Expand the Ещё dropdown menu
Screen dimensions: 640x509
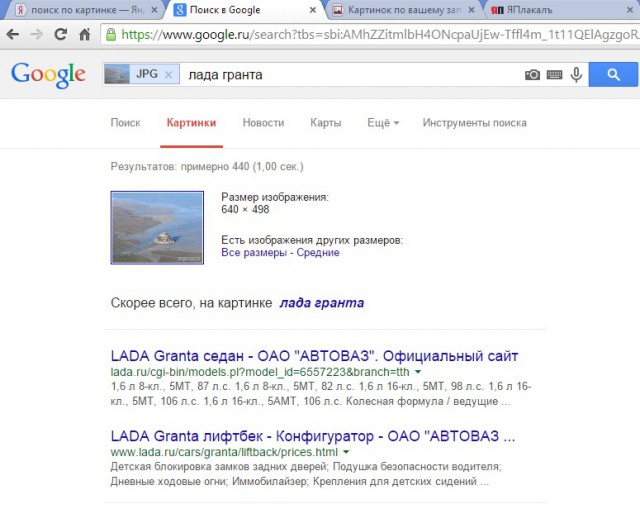[x=383, y=123]
